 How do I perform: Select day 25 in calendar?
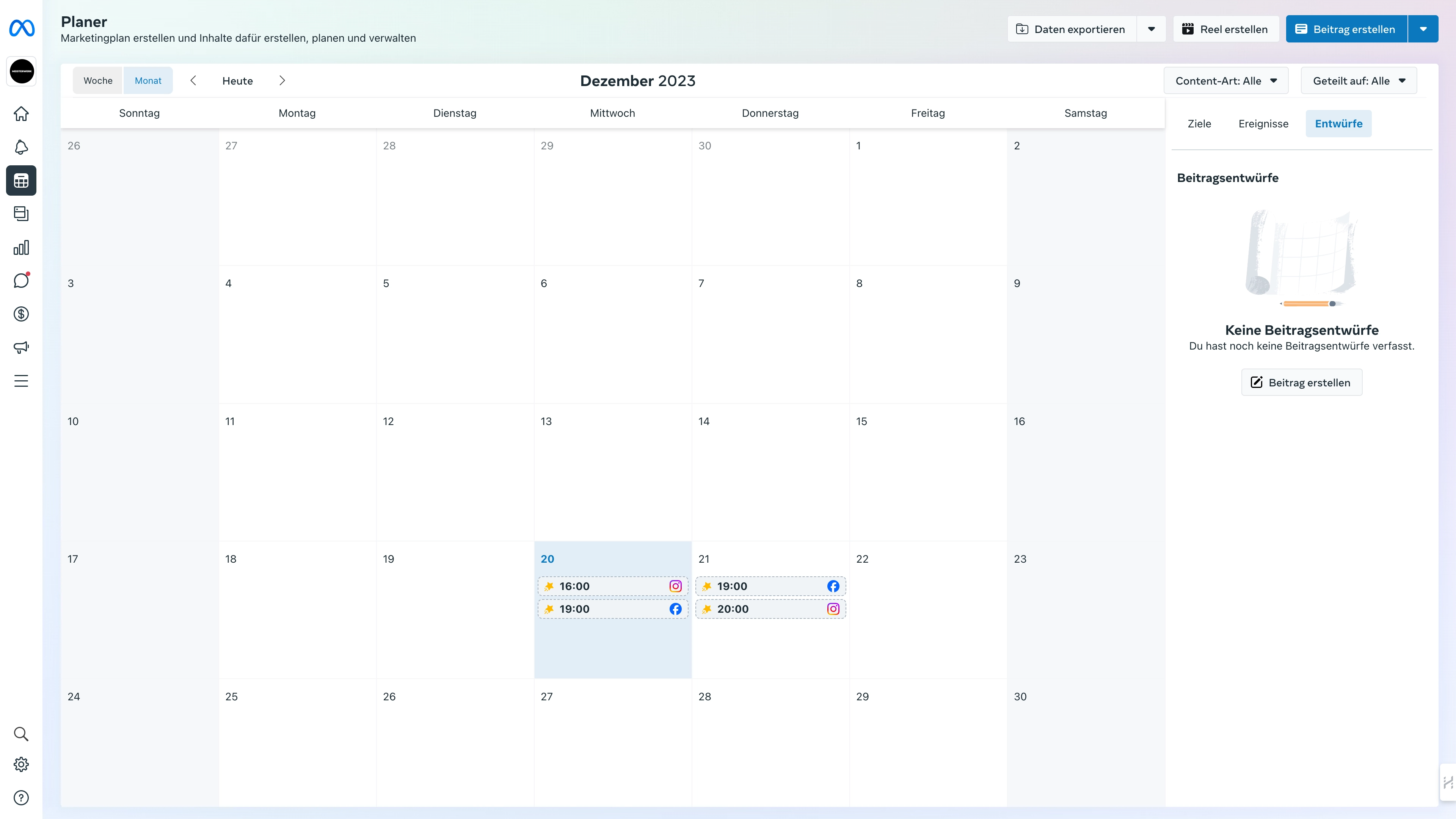[297, 743]
